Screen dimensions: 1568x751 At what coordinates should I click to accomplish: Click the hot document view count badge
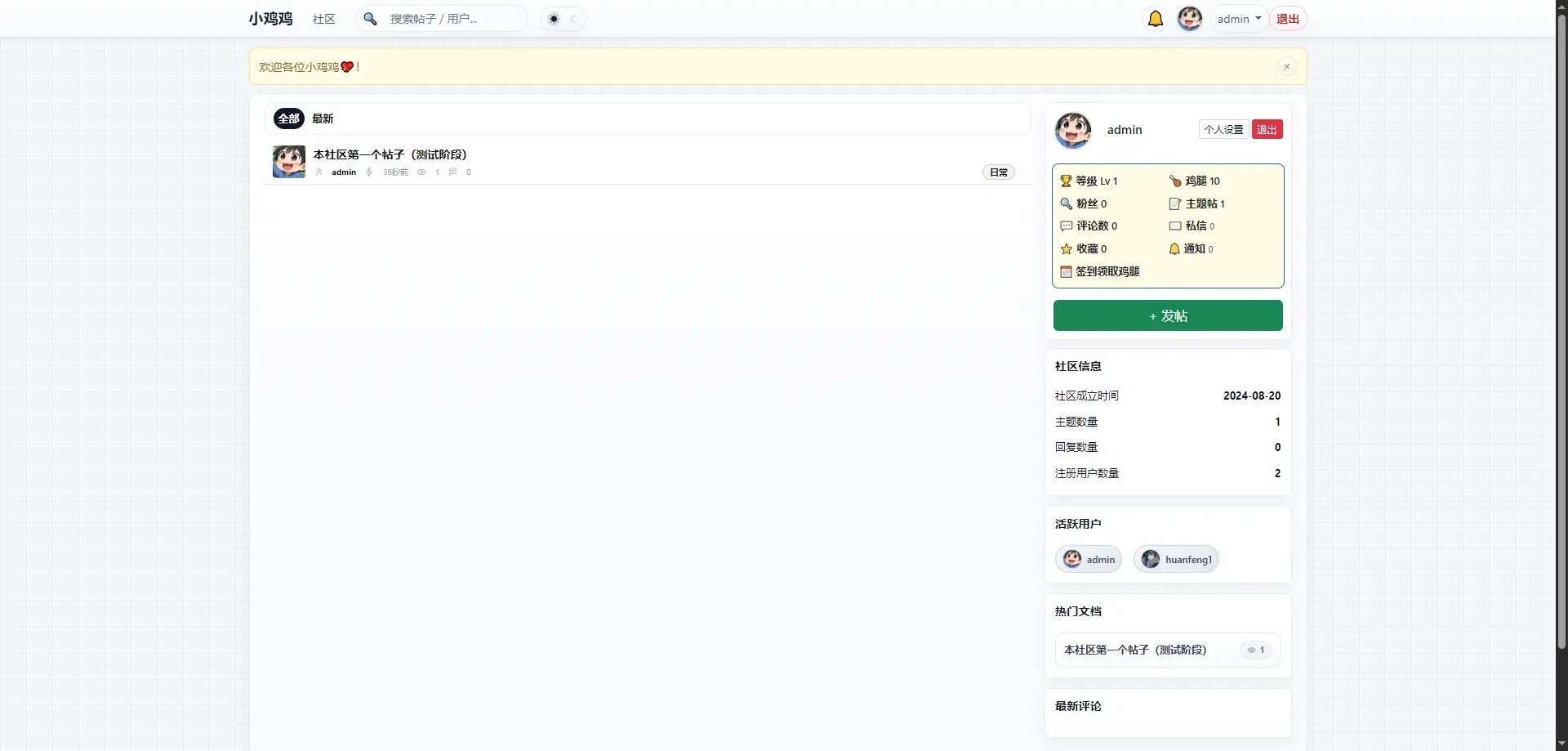click(x=1256, y=650)
